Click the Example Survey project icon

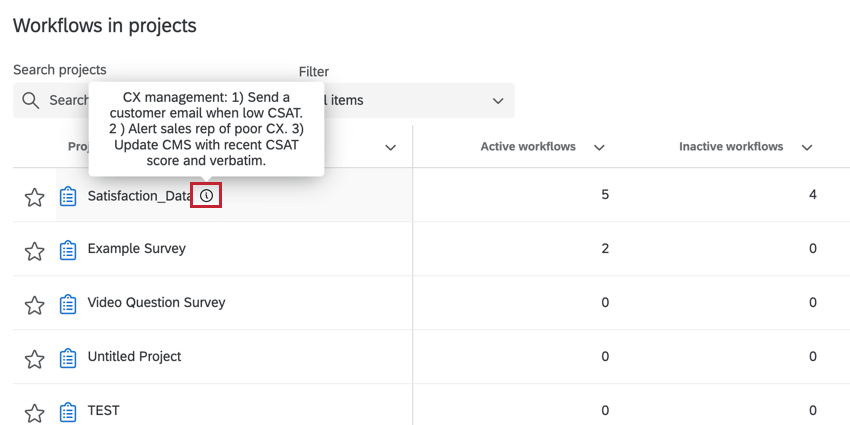coord(67,249)
